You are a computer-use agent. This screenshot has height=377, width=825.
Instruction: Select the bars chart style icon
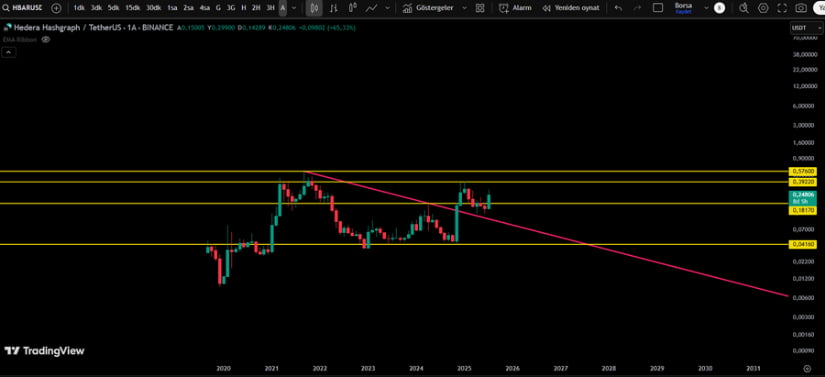[x=334, y=8]
